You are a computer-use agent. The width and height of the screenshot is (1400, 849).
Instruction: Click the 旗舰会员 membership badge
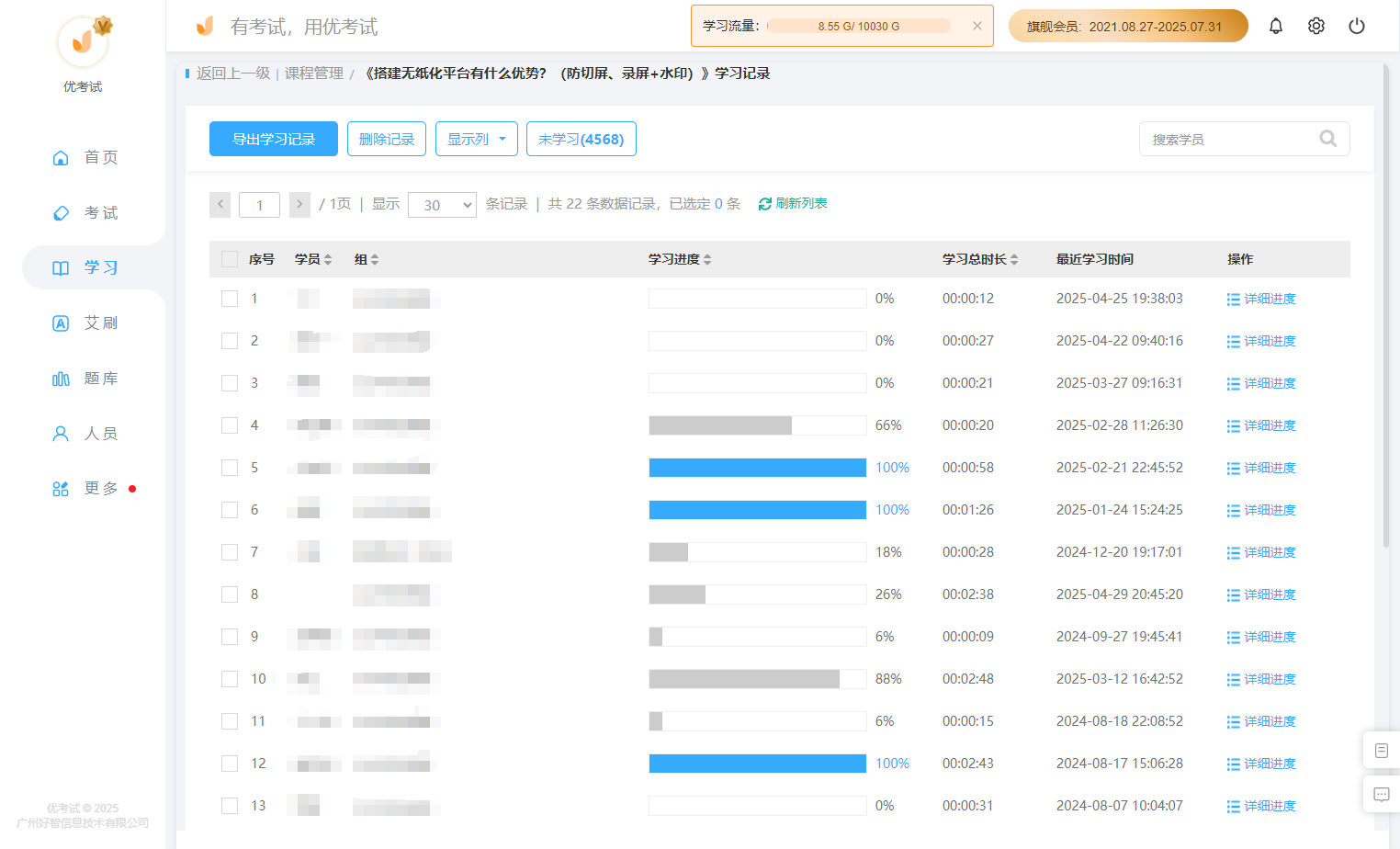coord(1128,26)
